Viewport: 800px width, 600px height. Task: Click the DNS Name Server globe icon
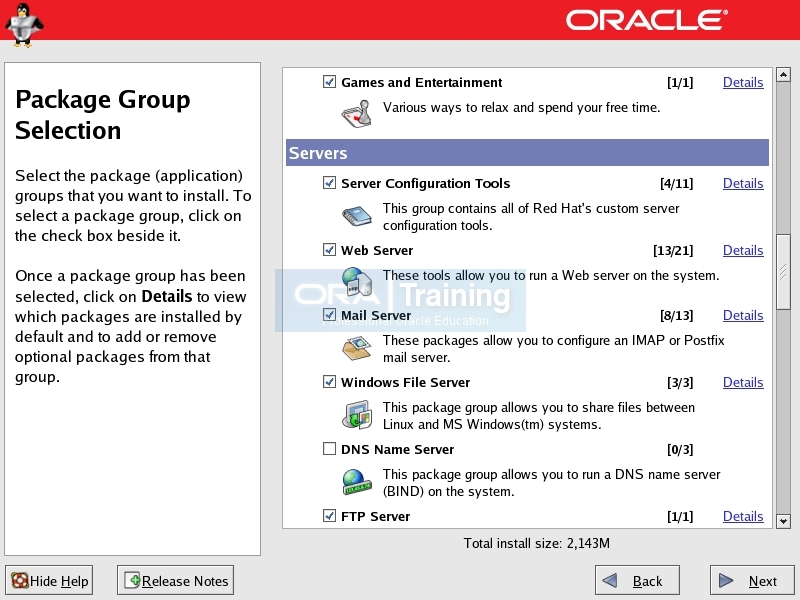[357, 482]
